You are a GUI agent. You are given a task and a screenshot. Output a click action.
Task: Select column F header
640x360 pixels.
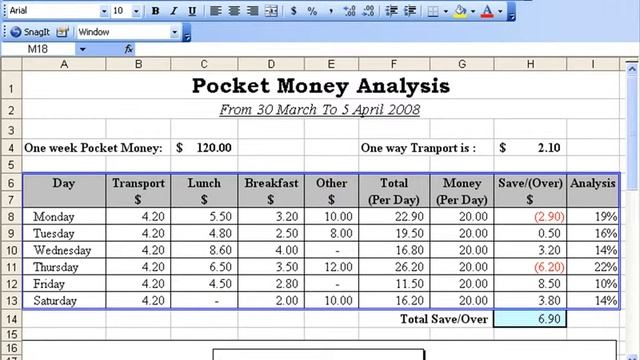(393, 64)
